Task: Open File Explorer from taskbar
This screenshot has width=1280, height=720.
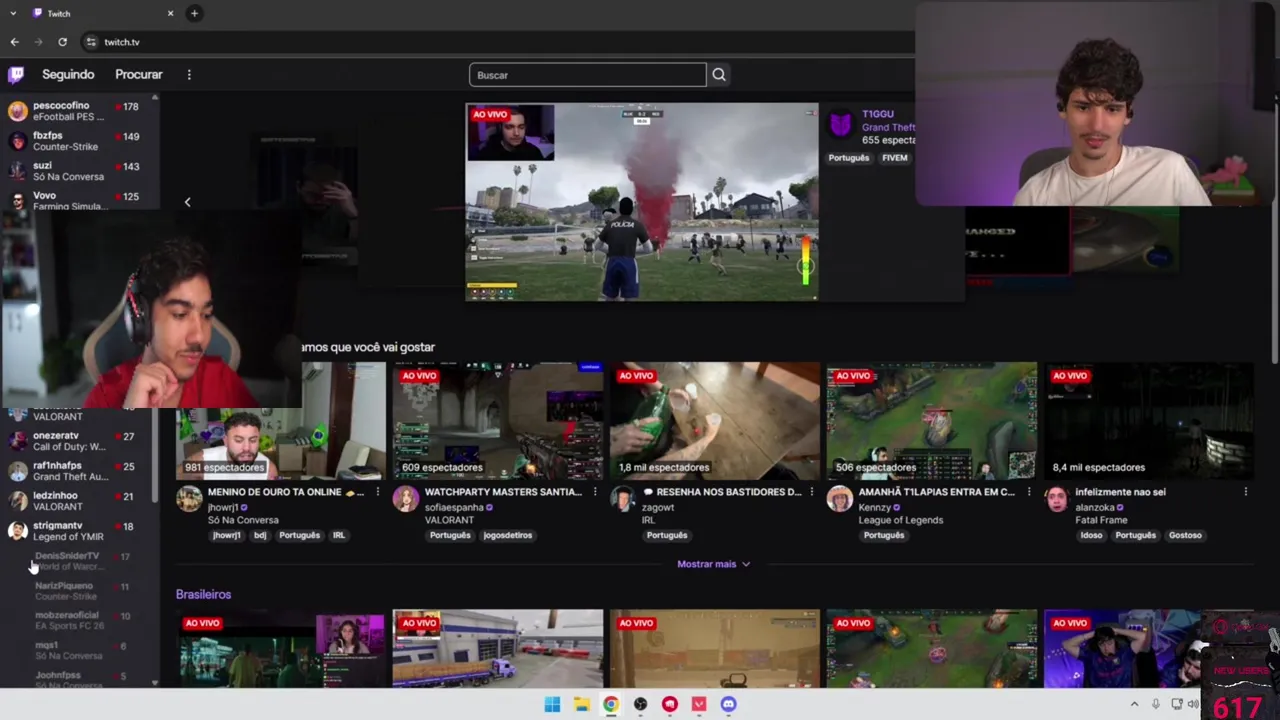Action: coord(581,704)
